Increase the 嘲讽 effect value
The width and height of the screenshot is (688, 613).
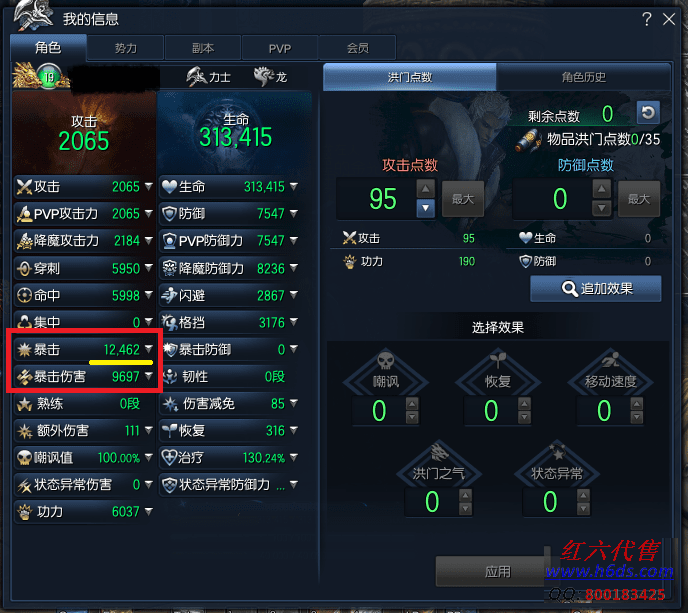click(x=412, y=403)
